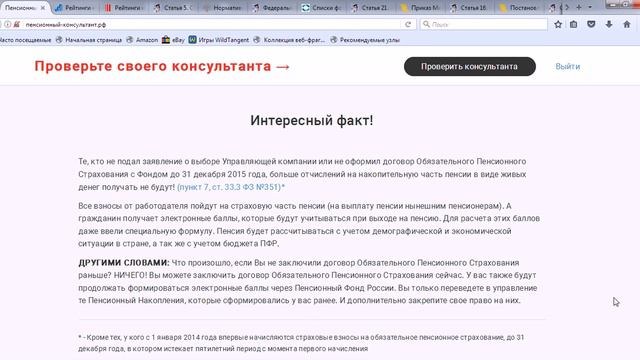
Task: Click the Интересный факт! heading
Action: (x=311, y=120)
